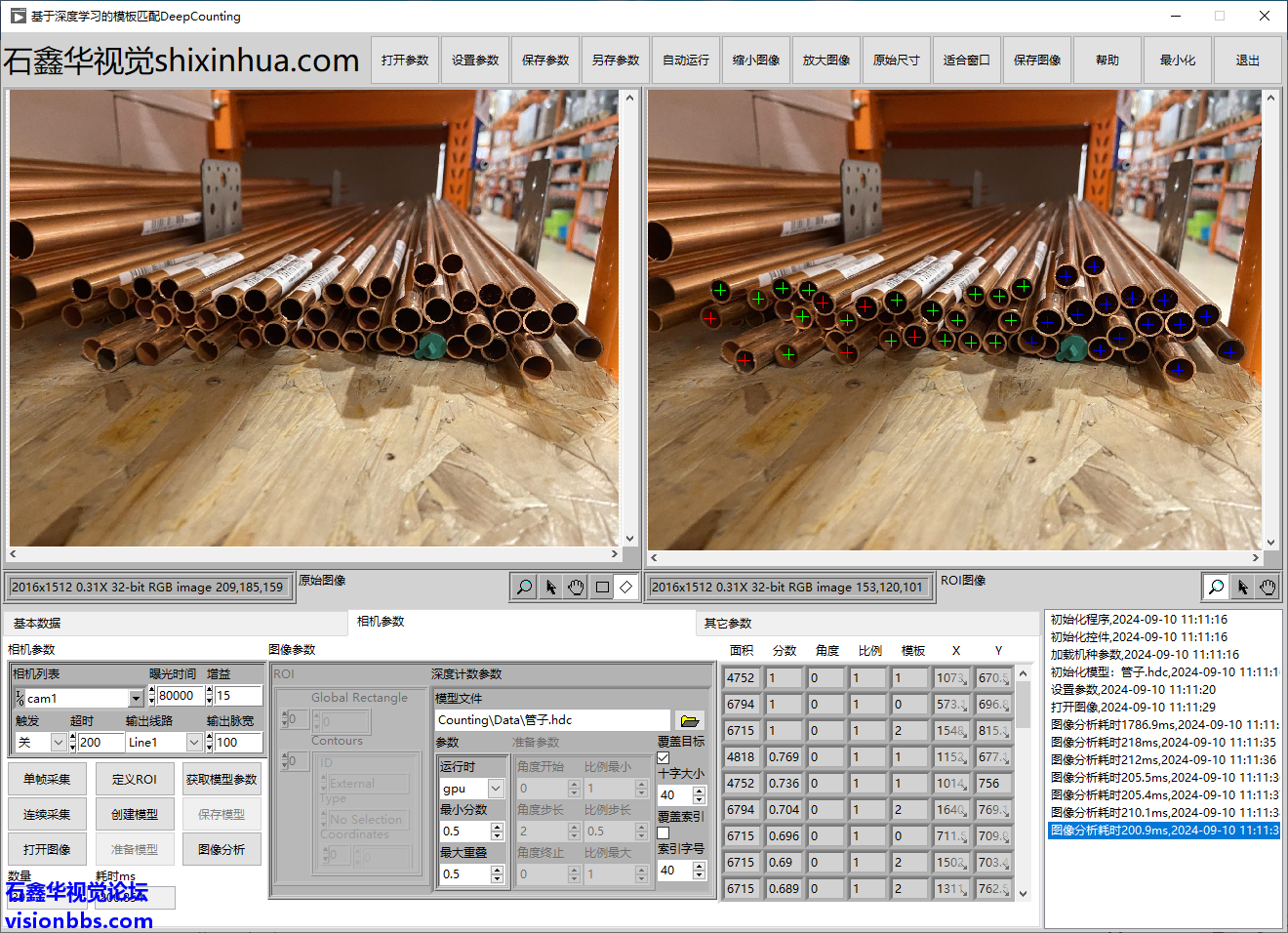Activate the pan hand tool for original image

tap(576, 587)
